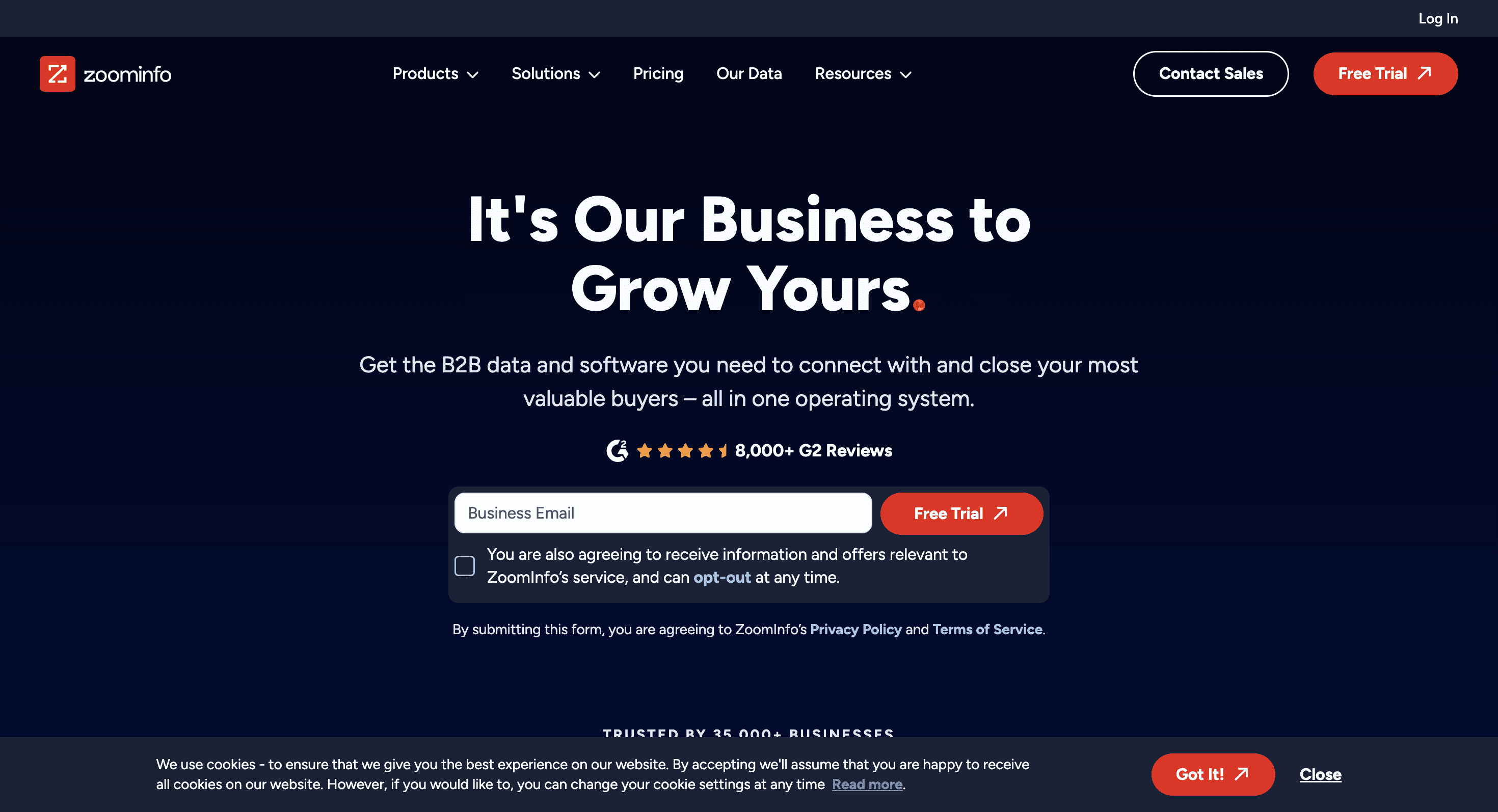Expand the Products dropdown menu
The width and height of the screenshot is (1498, 812).
[x=435, y=73]
